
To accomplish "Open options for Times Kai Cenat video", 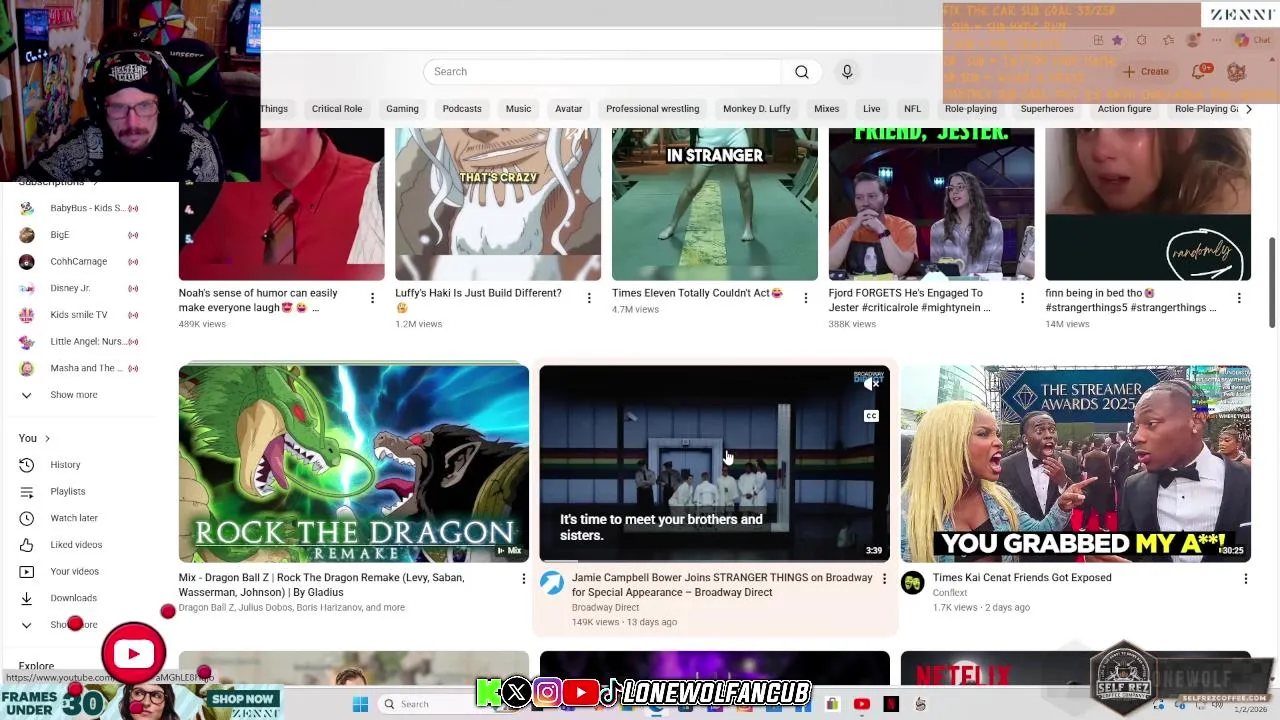I will 1245,579.
